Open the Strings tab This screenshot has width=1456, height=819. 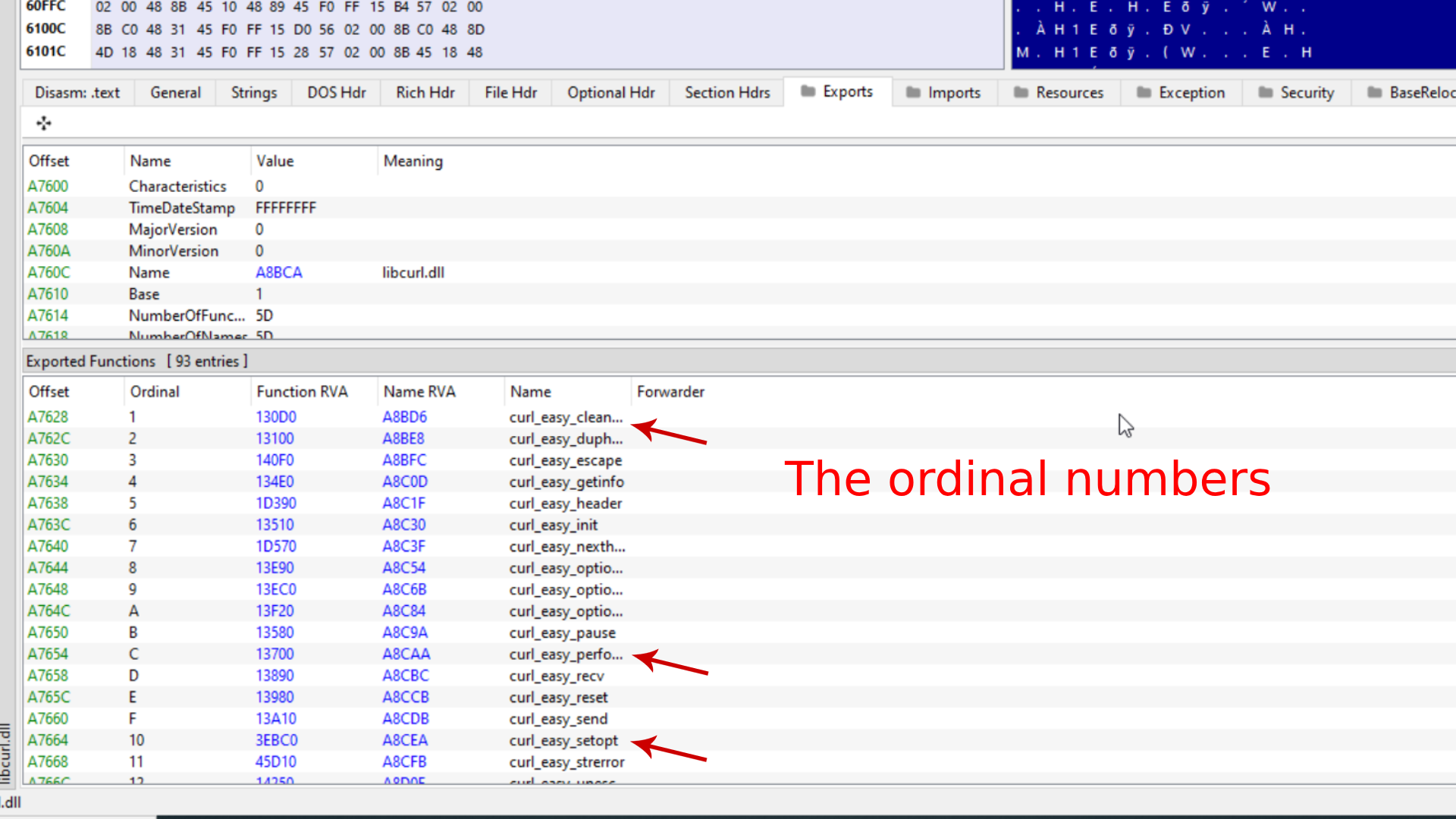[x=253, y=93]
